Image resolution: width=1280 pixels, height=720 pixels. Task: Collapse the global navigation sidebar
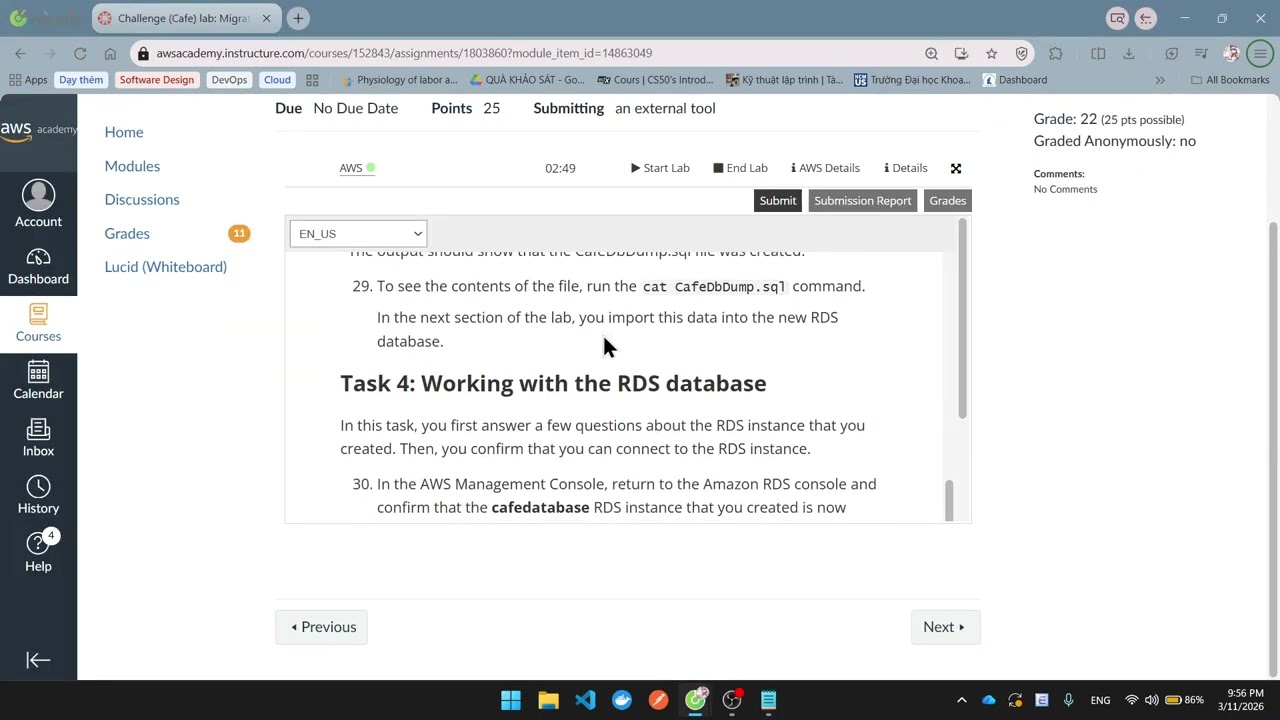(38, 659)
